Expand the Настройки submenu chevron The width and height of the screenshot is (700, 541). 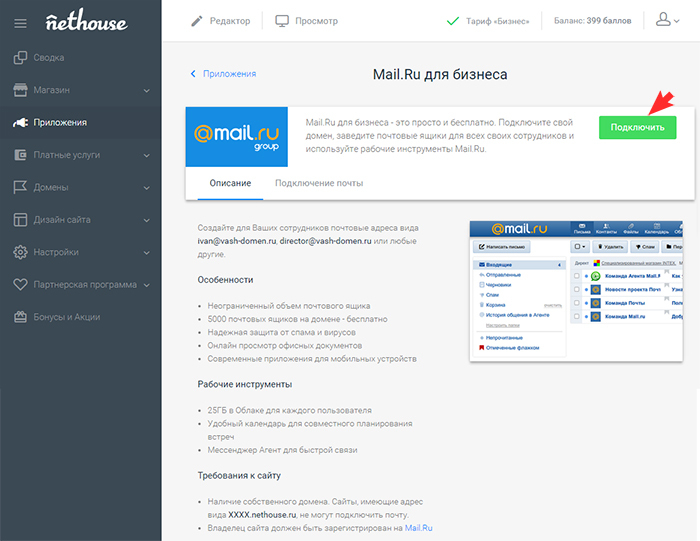tap(146, 253)
